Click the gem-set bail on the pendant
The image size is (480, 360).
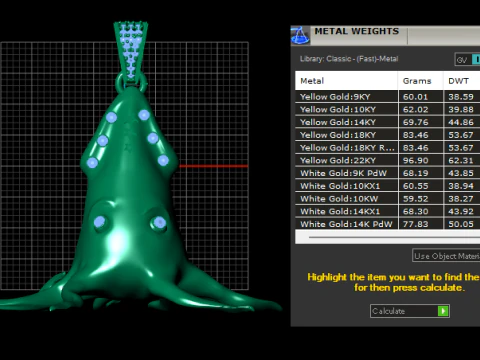(131, 52)
